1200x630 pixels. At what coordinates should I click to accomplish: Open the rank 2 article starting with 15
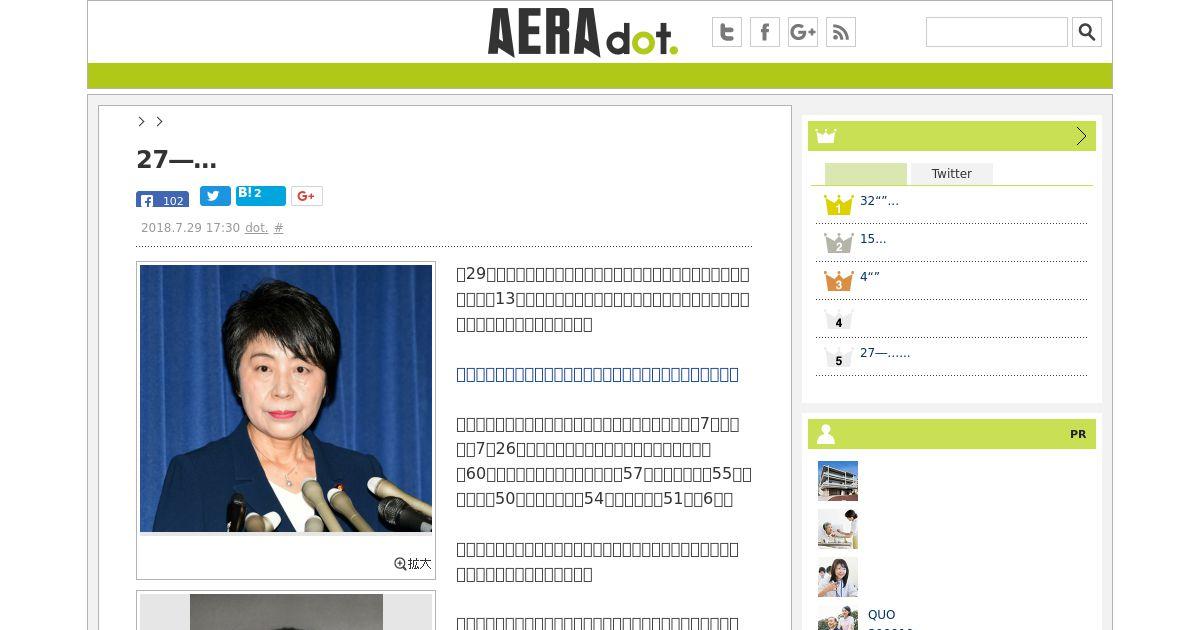[873, 239]
